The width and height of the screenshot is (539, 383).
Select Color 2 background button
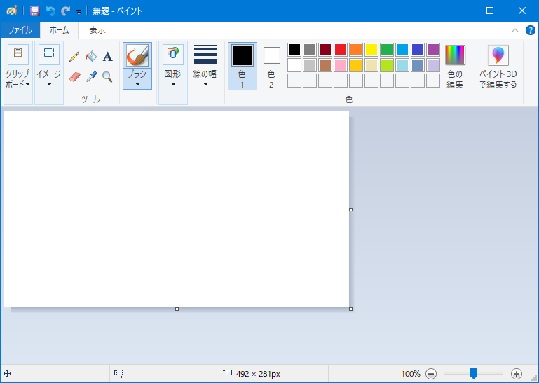[x=272, y=67]
